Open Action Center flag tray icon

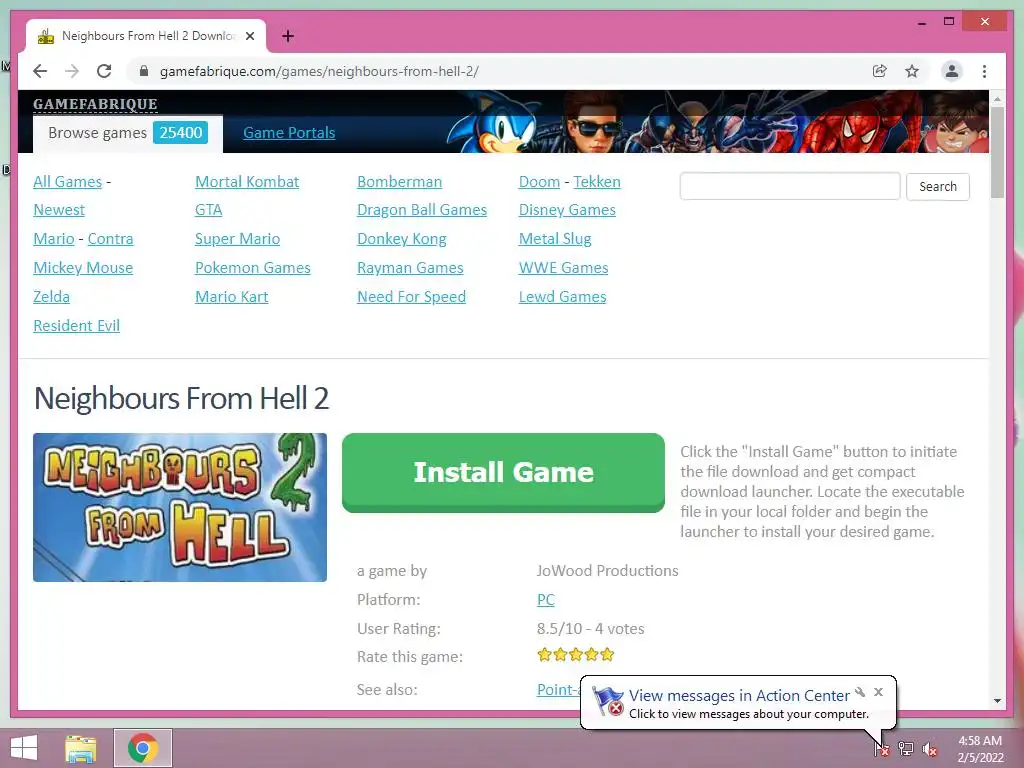point(881,749)
